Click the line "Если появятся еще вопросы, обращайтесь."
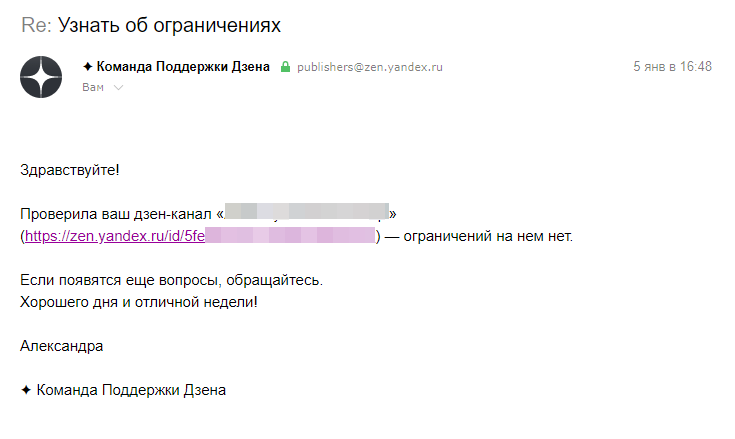This screenshot has height=439, width=735. 172,280
